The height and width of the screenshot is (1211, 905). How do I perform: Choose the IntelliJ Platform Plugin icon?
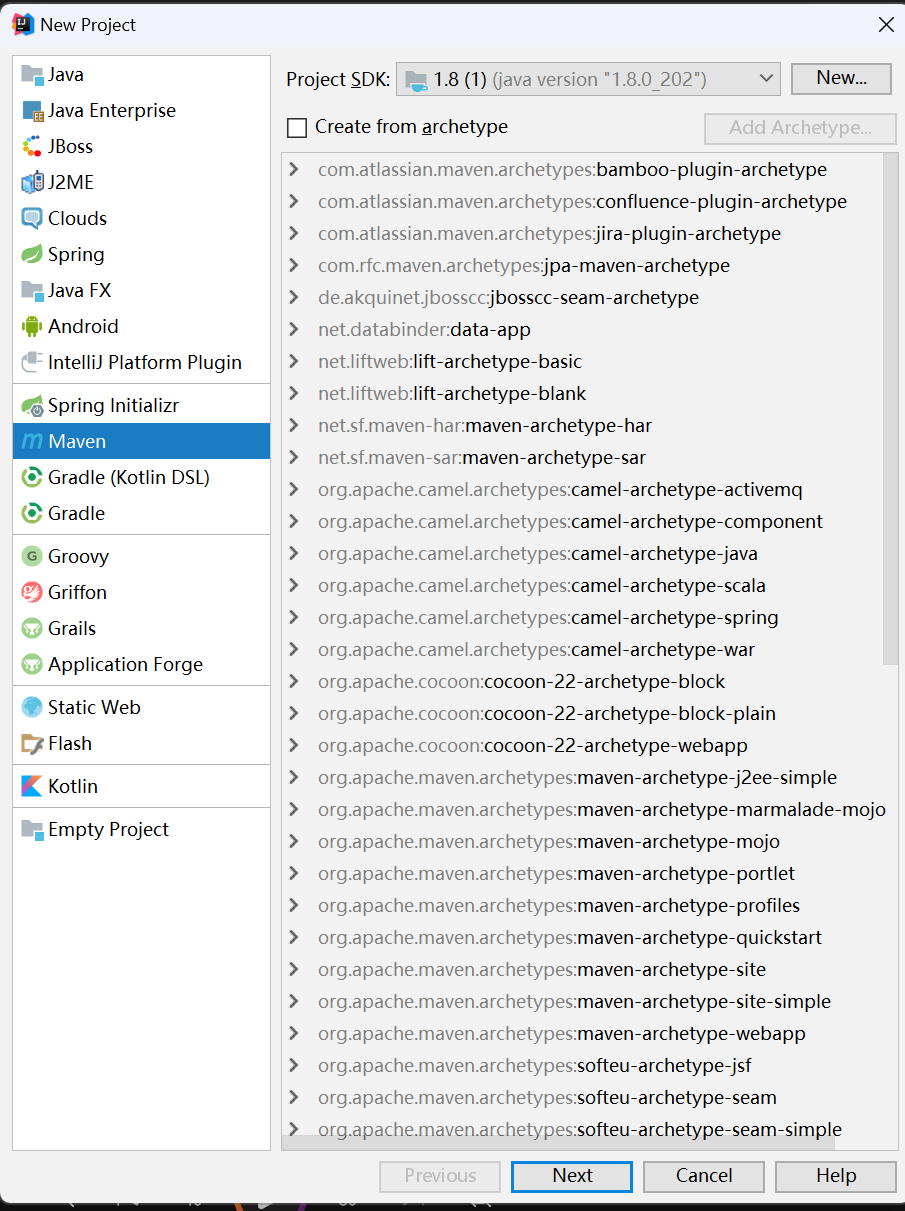(x=32, y=363)
